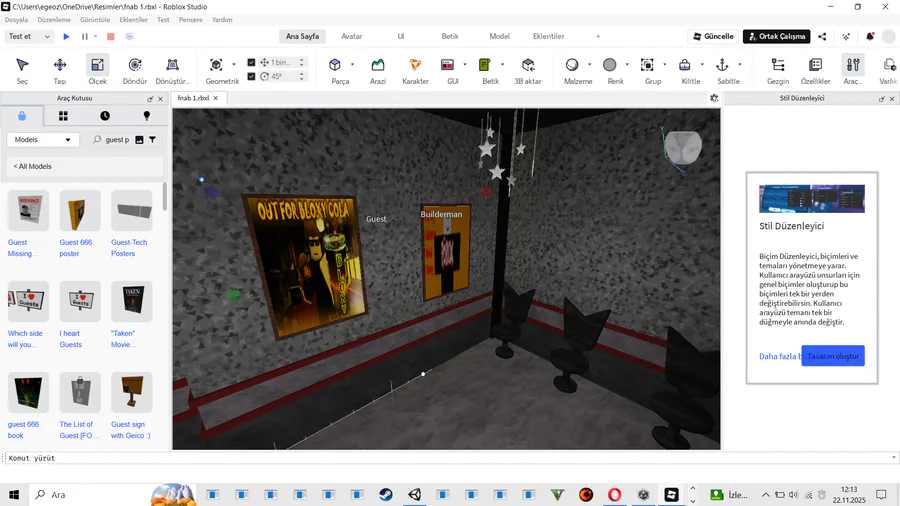Viewport: 900px width, 506px height.
Task: Open the Düzenleme menu
Action: tap(54, 20)
